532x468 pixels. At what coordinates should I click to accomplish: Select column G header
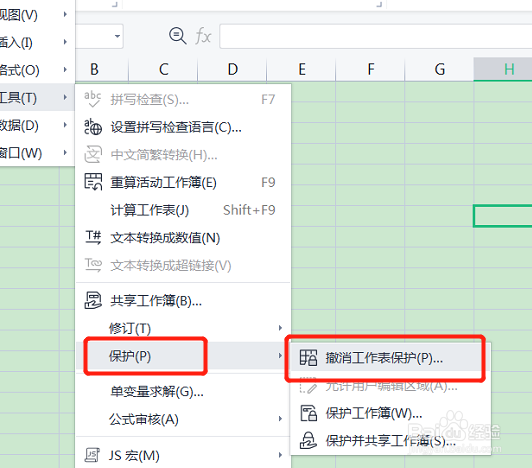(440, 70)
